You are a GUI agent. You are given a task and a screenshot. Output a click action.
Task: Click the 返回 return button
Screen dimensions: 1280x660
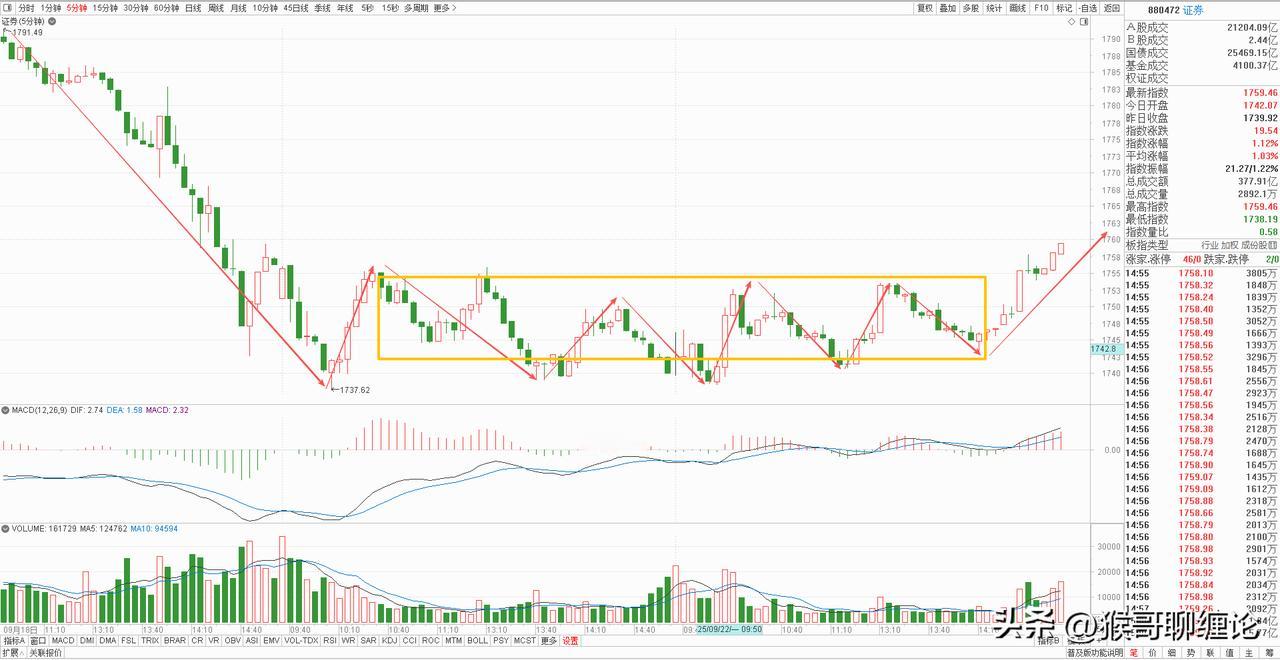(x=1112, y=8)
